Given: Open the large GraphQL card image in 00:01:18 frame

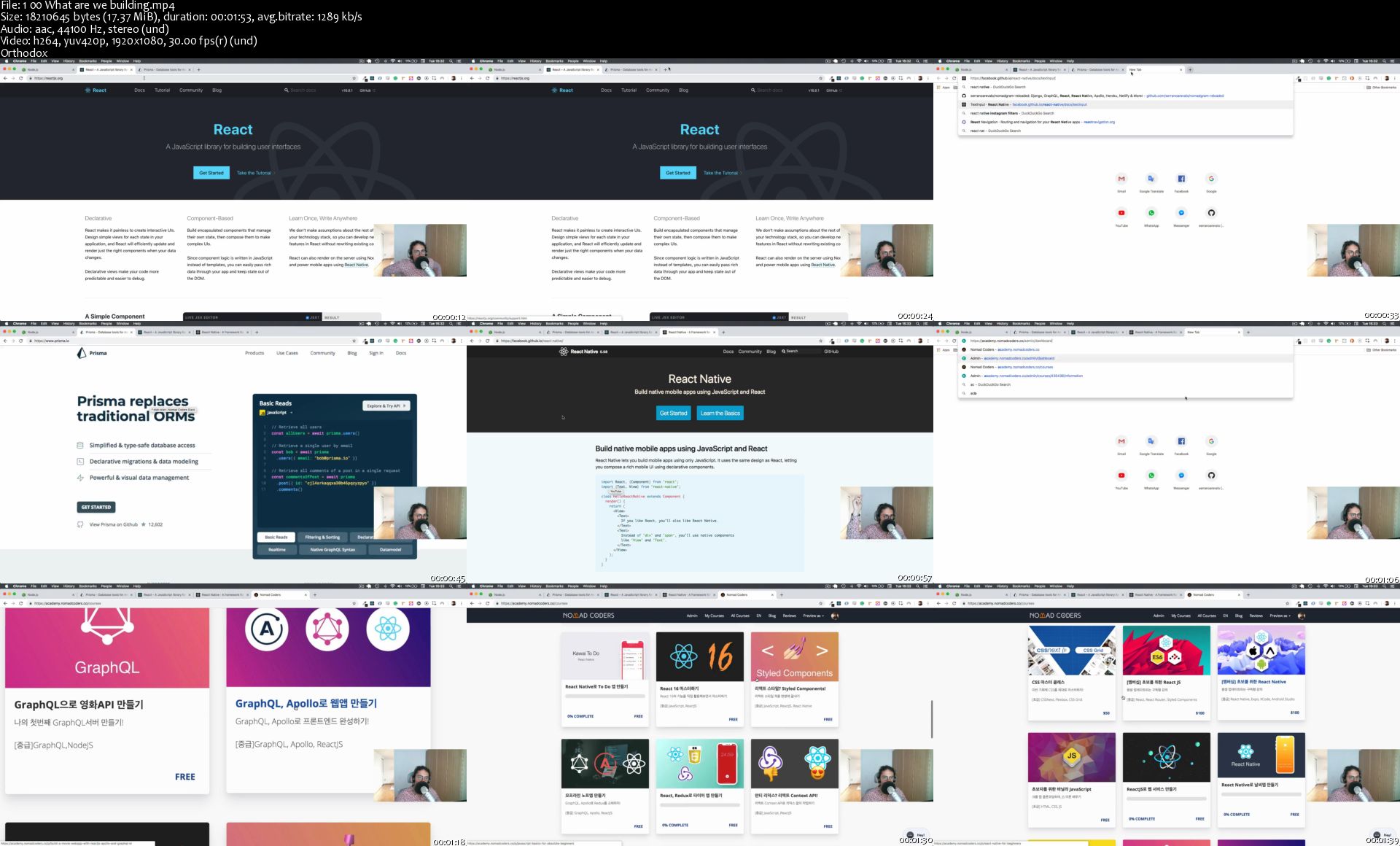Looking at the screenshot, I should click(107, 648).
